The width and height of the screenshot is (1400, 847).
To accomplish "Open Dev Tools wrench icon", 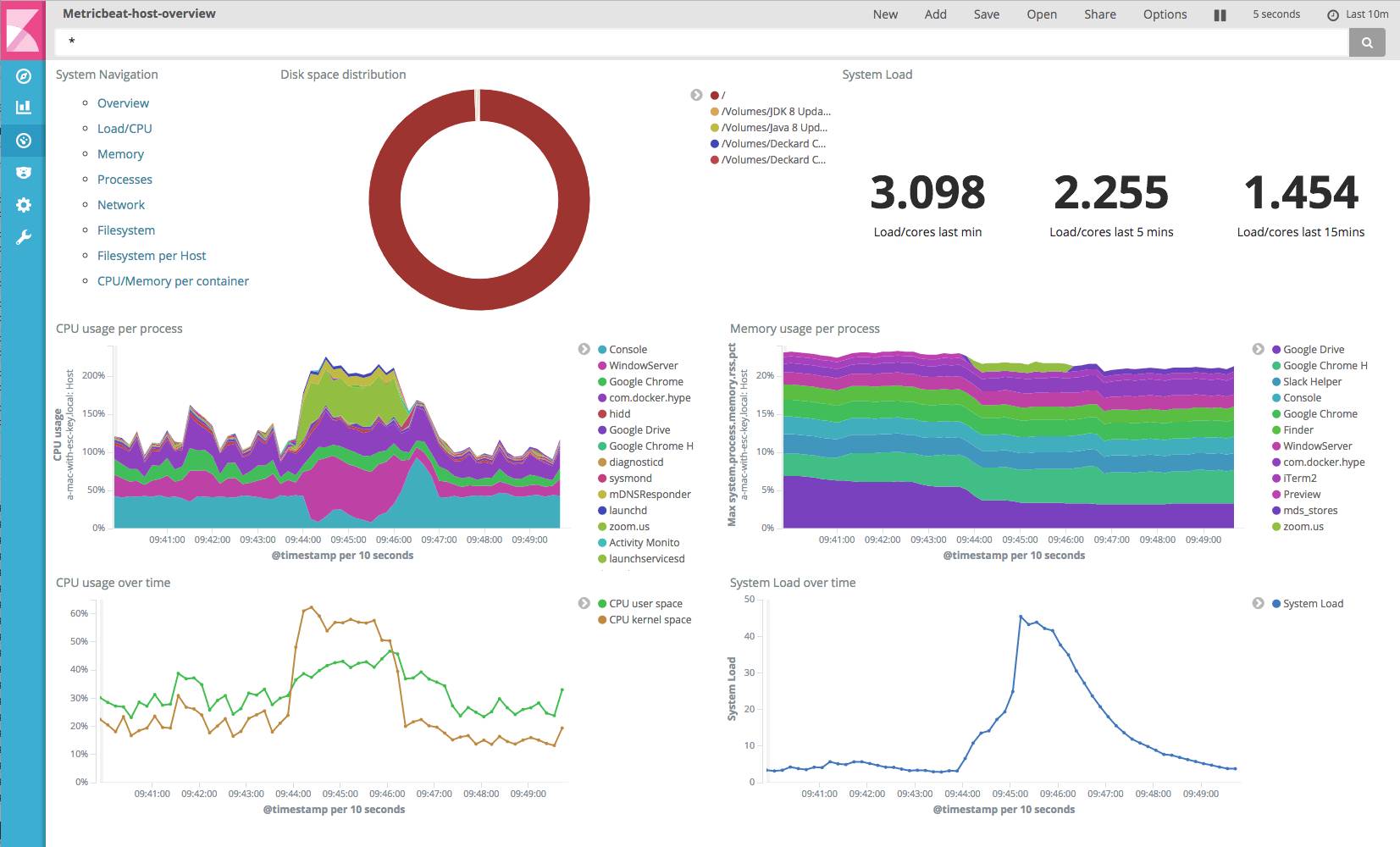I will click(24, 237).
